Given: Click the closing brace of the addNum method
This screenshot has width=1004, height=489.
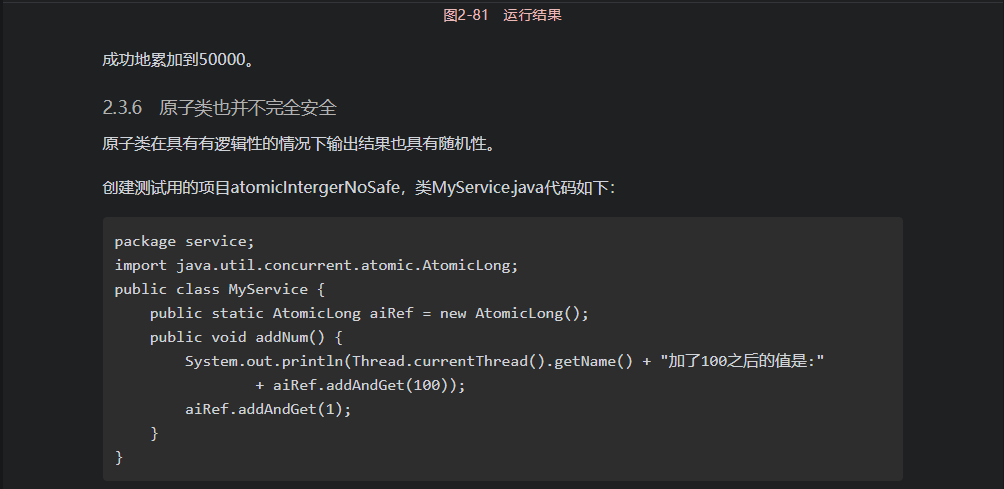Looking at the screenshot, I should pyautogui.click(x=154, y=433).
